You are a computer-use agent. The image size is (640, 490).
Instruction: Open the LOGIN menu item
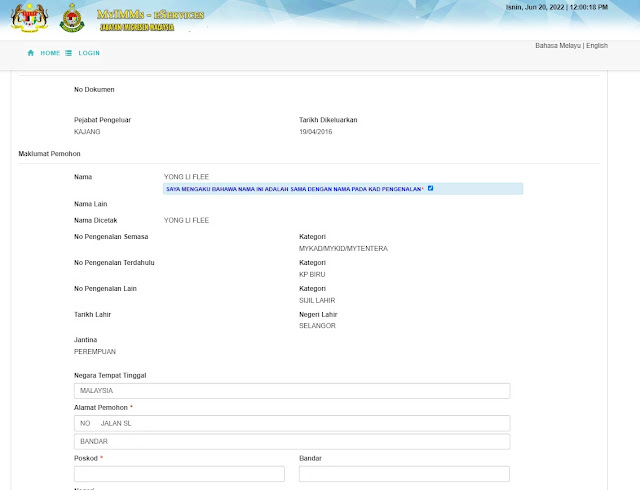(x=89, y=53)
